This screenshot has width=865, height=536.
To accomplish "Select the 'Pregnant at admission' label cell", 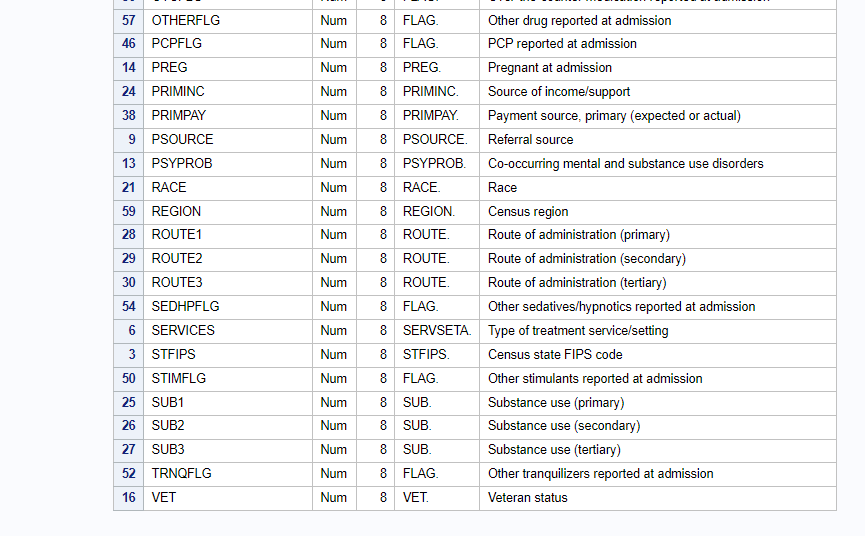I will point(550,68).
